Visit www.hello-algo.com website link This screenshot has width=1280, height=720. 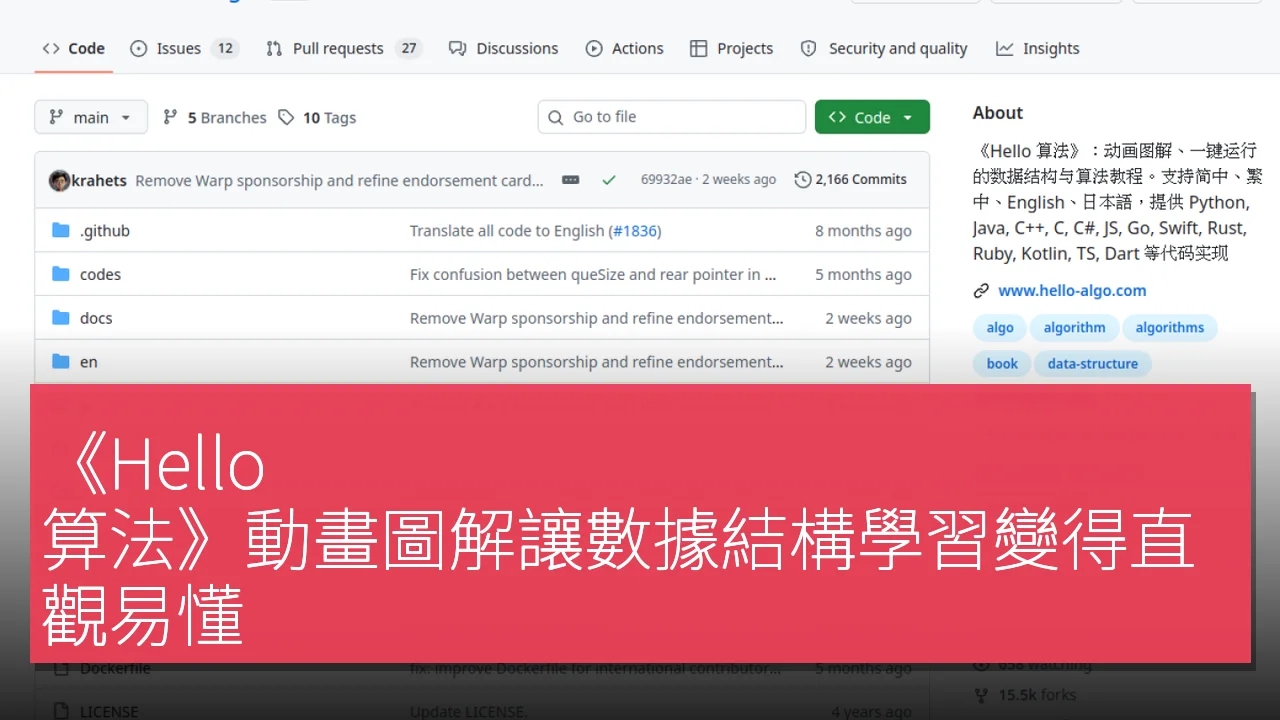[1072, 291]
